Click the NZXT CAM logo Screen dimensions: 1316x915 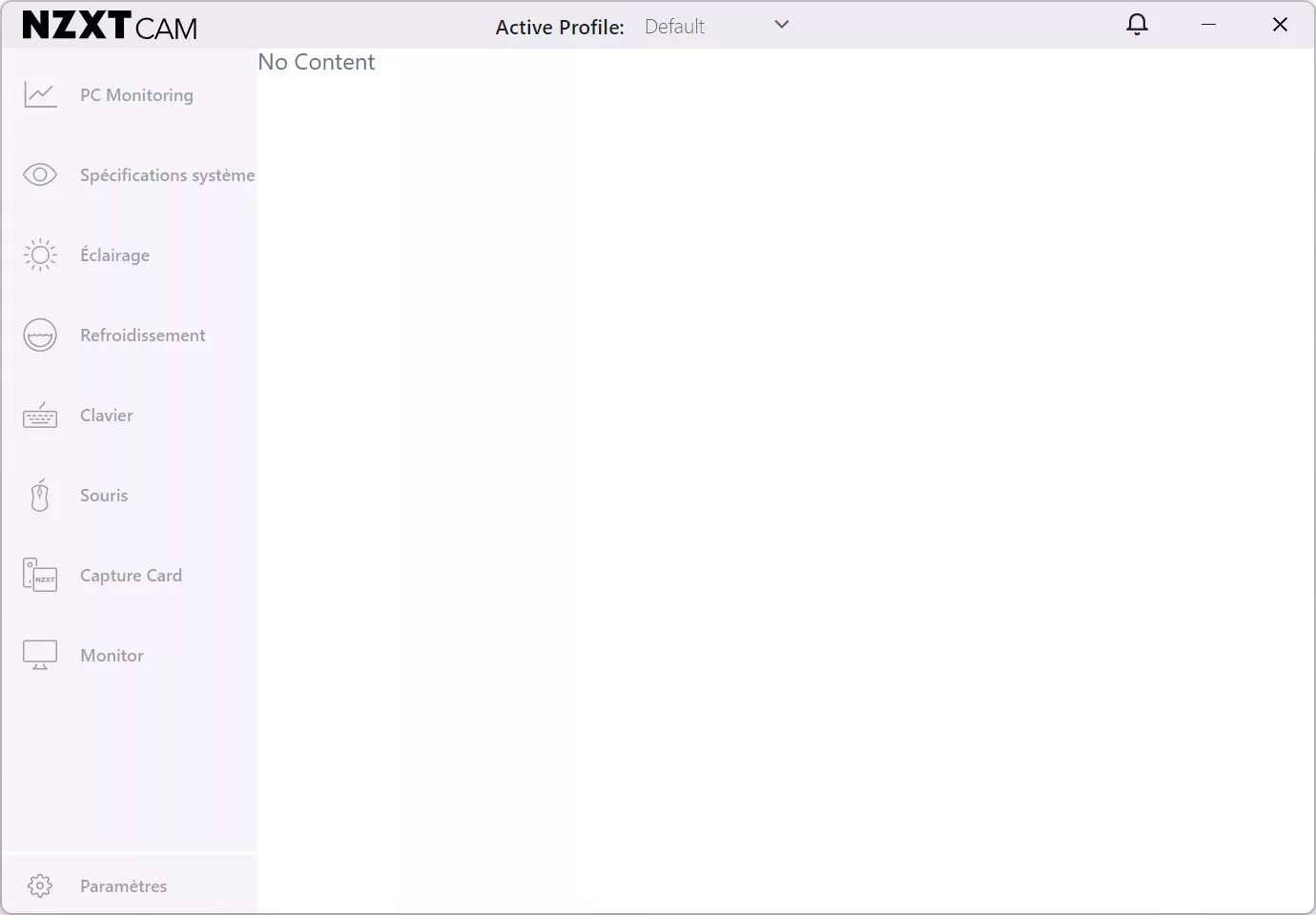110,26
